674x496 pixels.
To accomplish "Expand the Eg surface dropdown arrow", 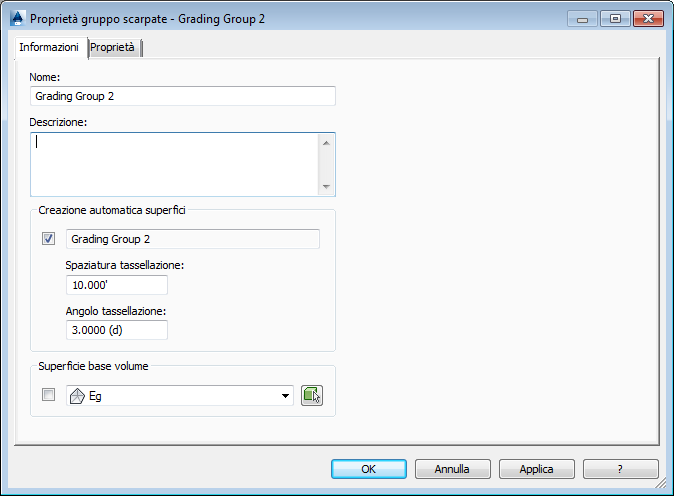I will [287, 396].
